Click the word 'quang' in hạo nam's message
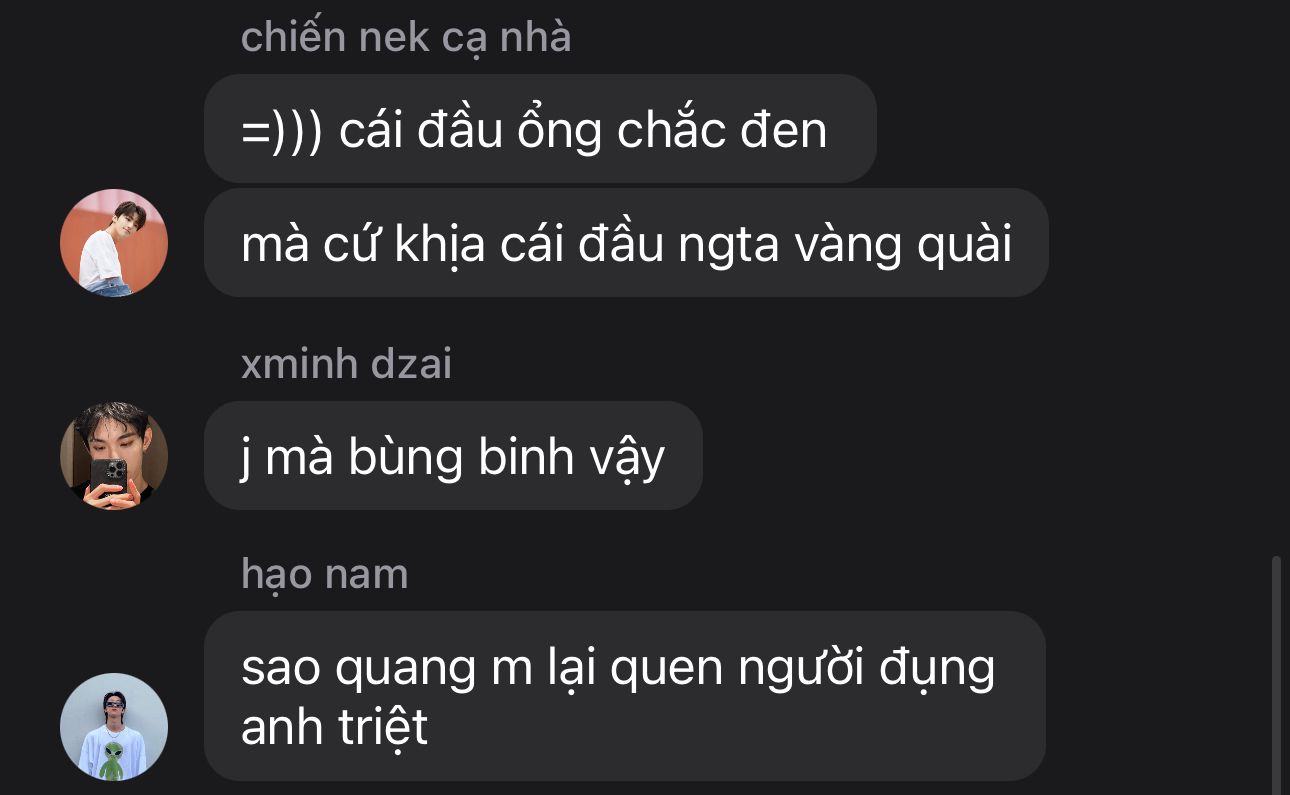1290x795 pixels. click(x=405, y=670)
